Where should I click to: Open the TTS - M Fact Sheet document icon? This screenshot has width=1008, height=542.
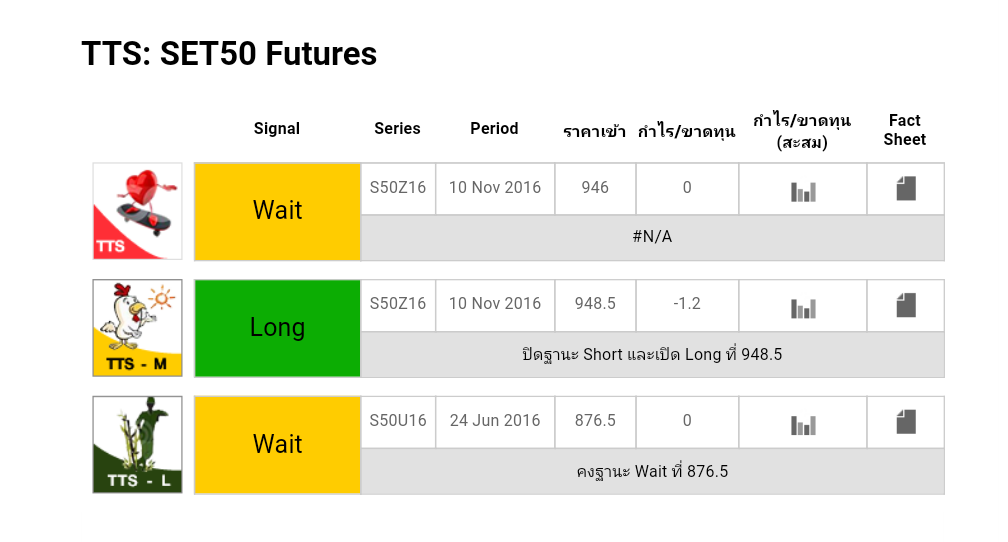pyautogui.click(x=906, y=305)
